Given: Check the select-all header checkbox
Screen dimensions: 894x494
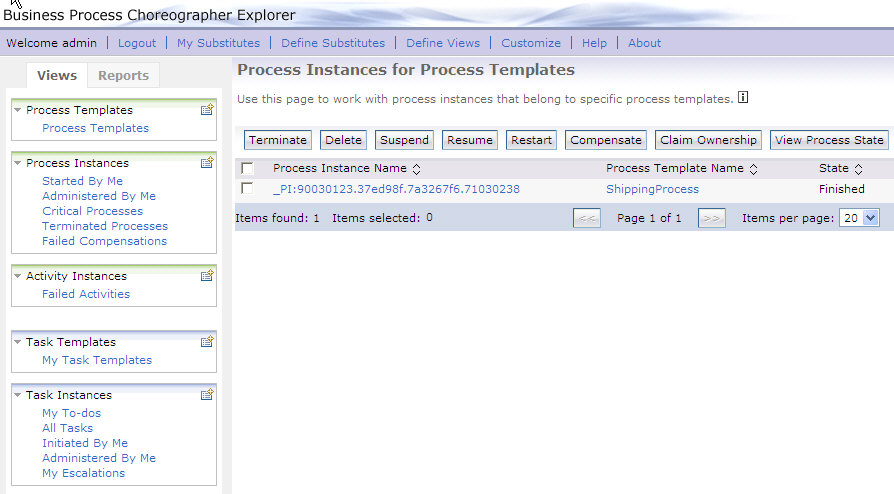Looking at the screenshot, I should coord(247,168).
